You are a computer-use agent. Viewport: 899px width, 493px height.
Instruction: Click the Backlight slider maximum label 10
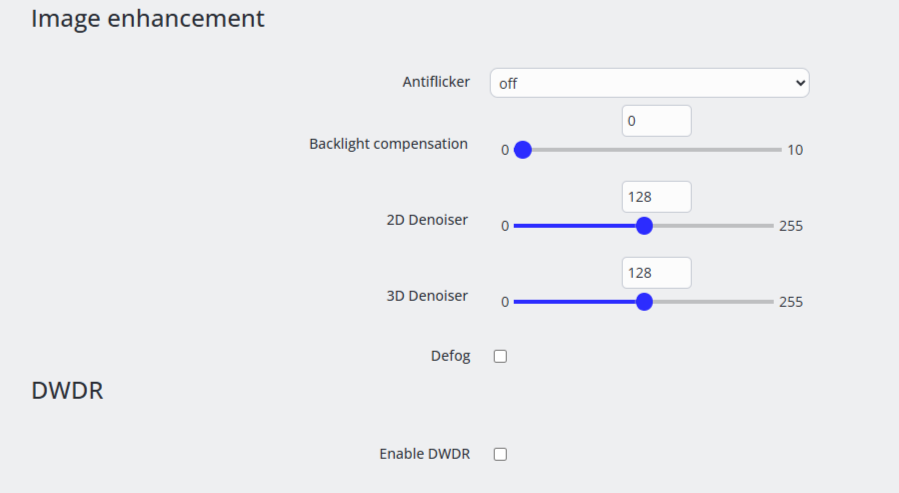point(795,150)
